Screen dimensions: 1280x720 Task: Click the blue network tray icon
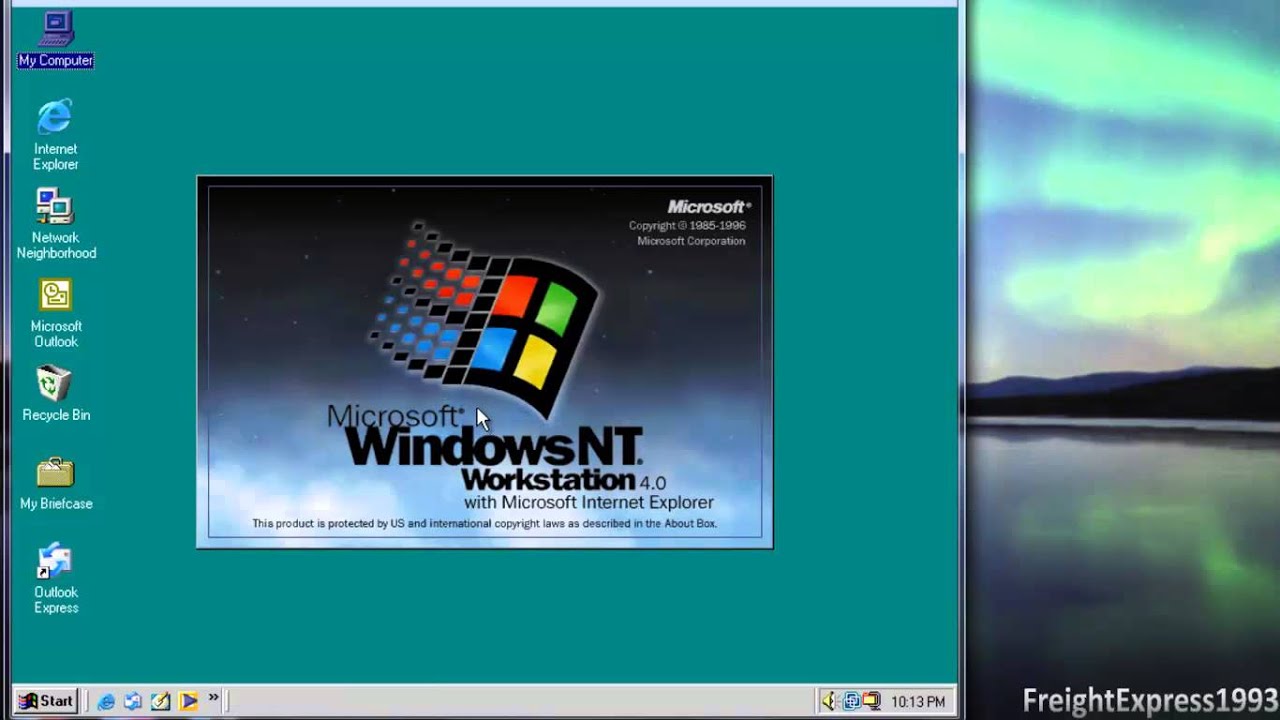[x=851, y=701]
